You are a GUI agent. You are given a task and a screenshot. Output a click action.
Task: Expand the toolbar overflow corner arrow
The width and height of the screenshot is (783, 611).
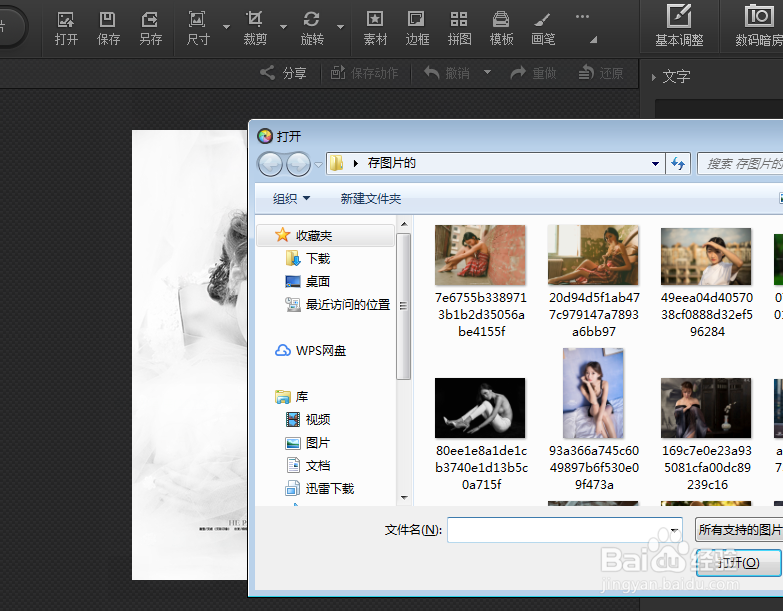[593, 39]
